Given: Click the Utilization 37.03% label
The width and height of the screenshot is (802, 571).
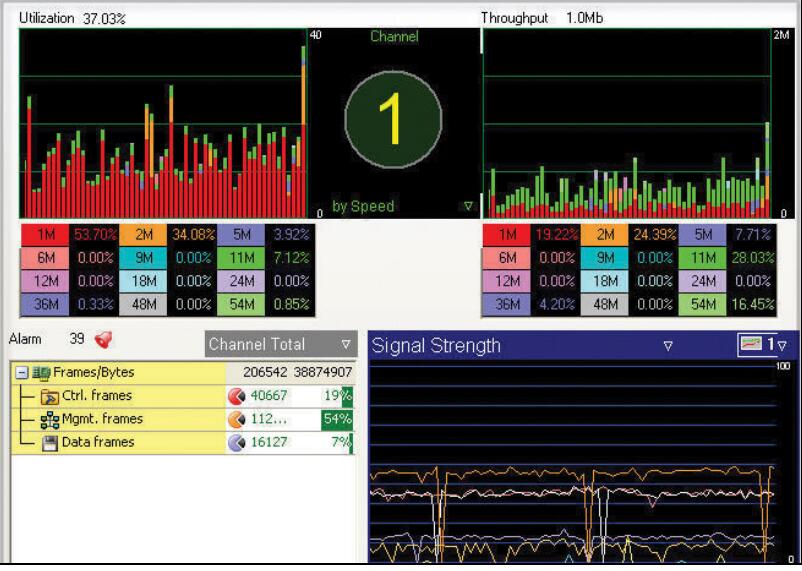Looking at the screenshot, I should (x=72, y=18).
